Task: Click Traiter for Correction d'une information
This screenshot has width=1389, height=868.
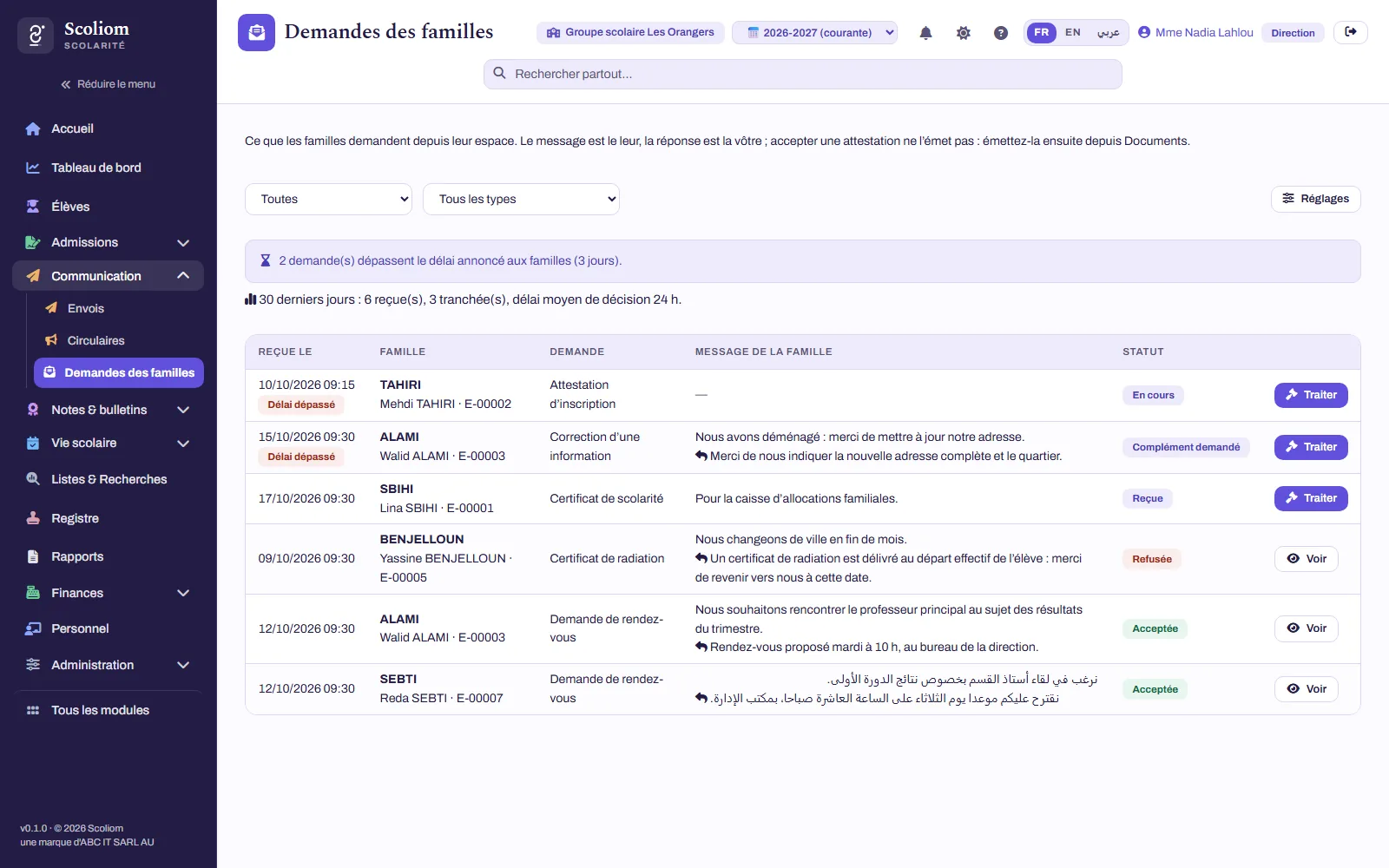Action: pyautogui.click(x=1311, y=447)
